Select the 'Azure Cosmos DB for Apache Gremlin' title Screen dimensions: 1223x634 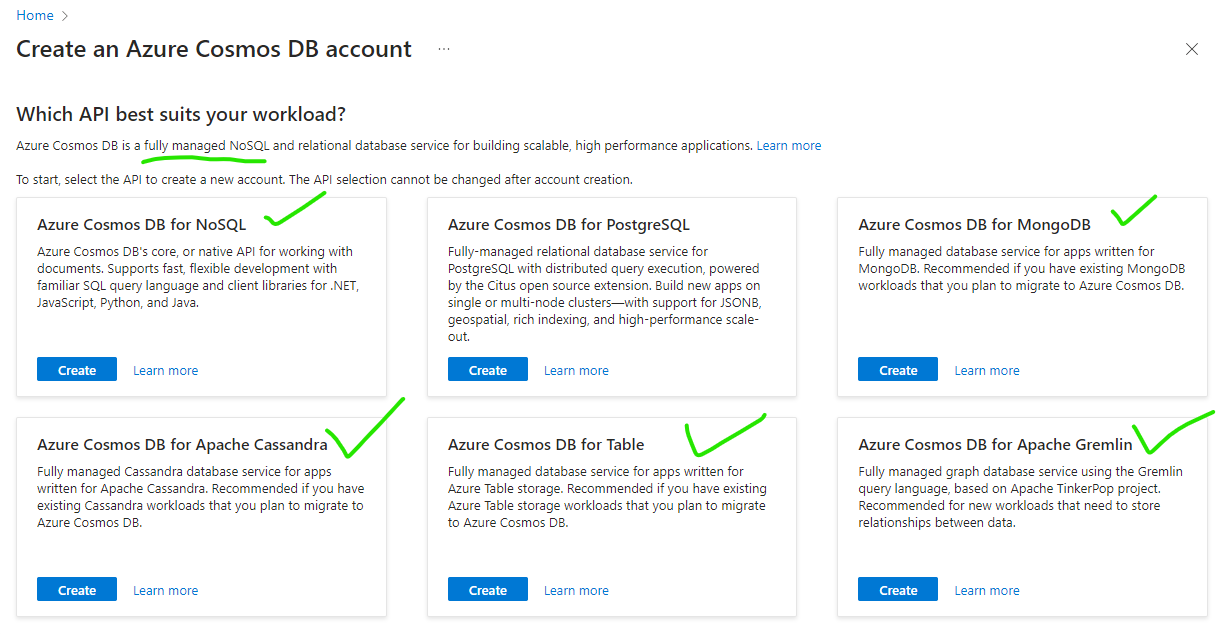coord(995,444)
